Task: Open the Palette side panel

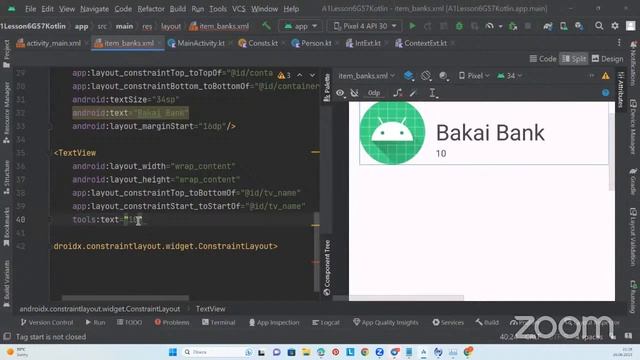Action: [327, 87]
